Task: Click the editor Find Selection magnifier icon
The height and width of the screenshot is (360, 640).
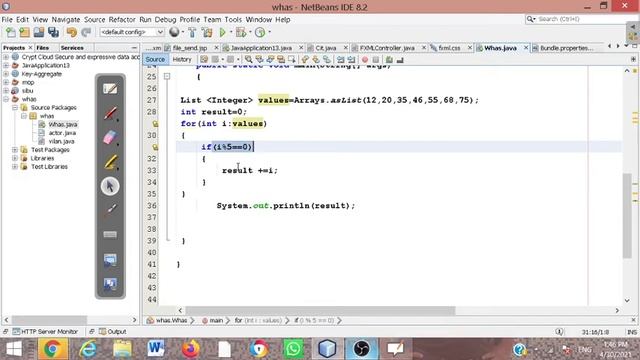Action: pos(248,60)
